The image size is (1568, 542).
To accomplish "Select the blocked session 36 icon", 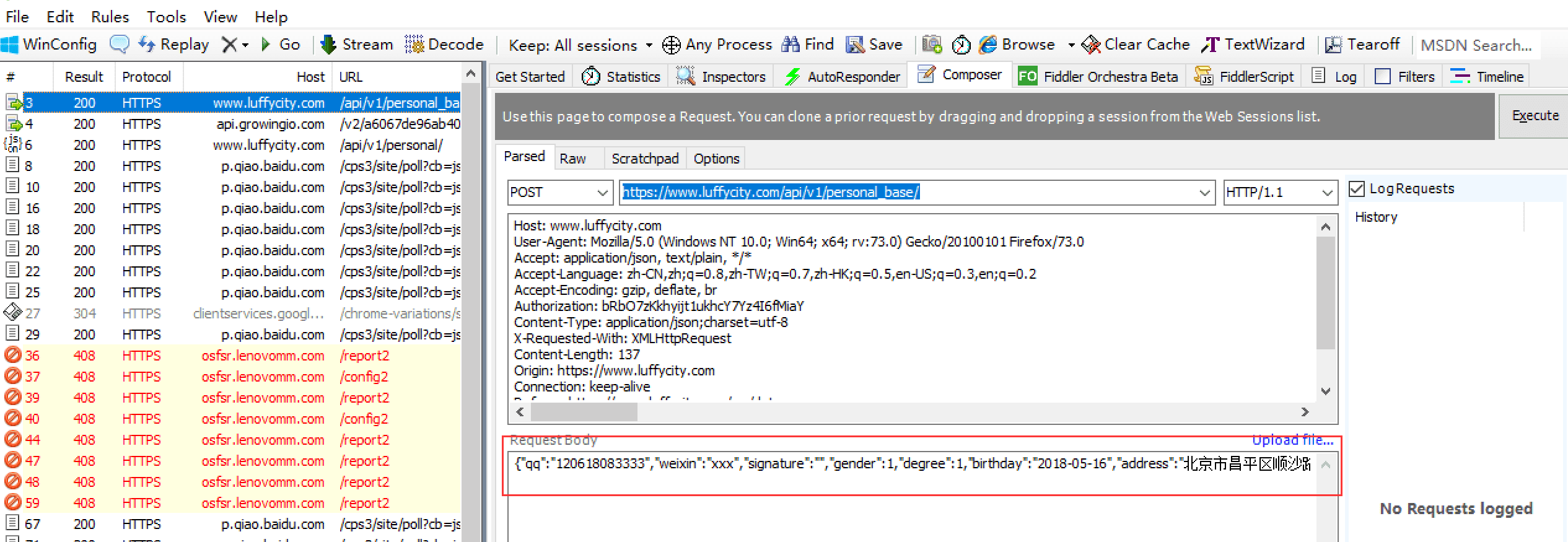I will tap(12, 355).
